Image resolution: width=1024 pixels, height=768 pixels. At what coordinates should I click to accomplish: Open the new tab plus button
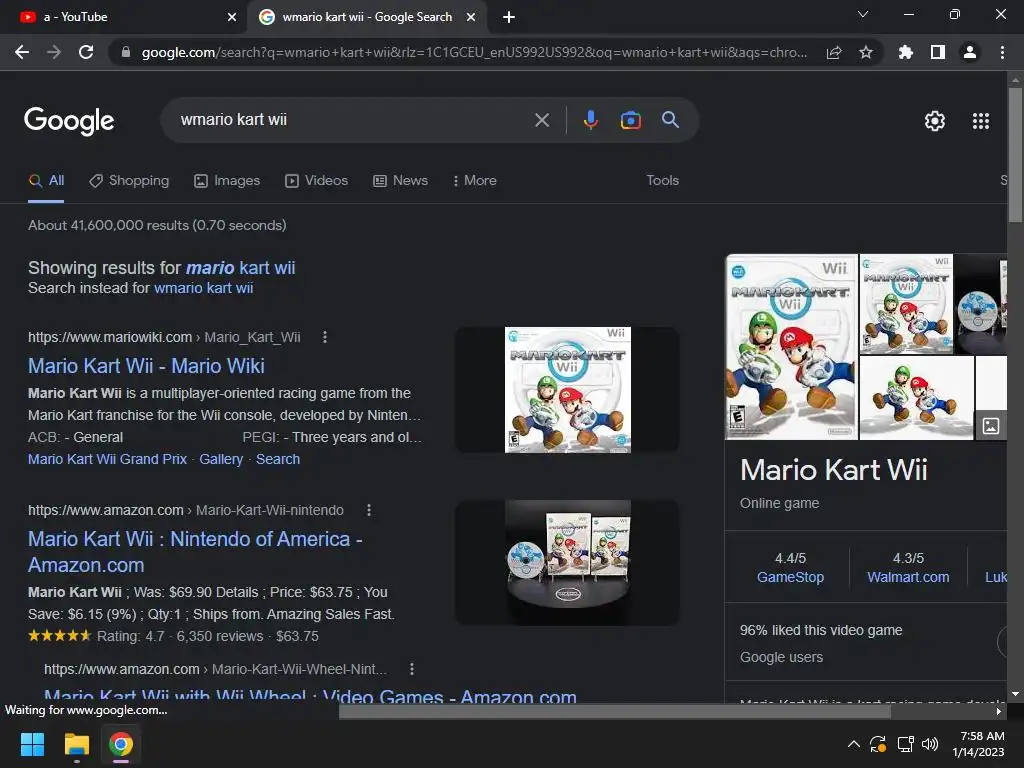[x=509, y=17]
